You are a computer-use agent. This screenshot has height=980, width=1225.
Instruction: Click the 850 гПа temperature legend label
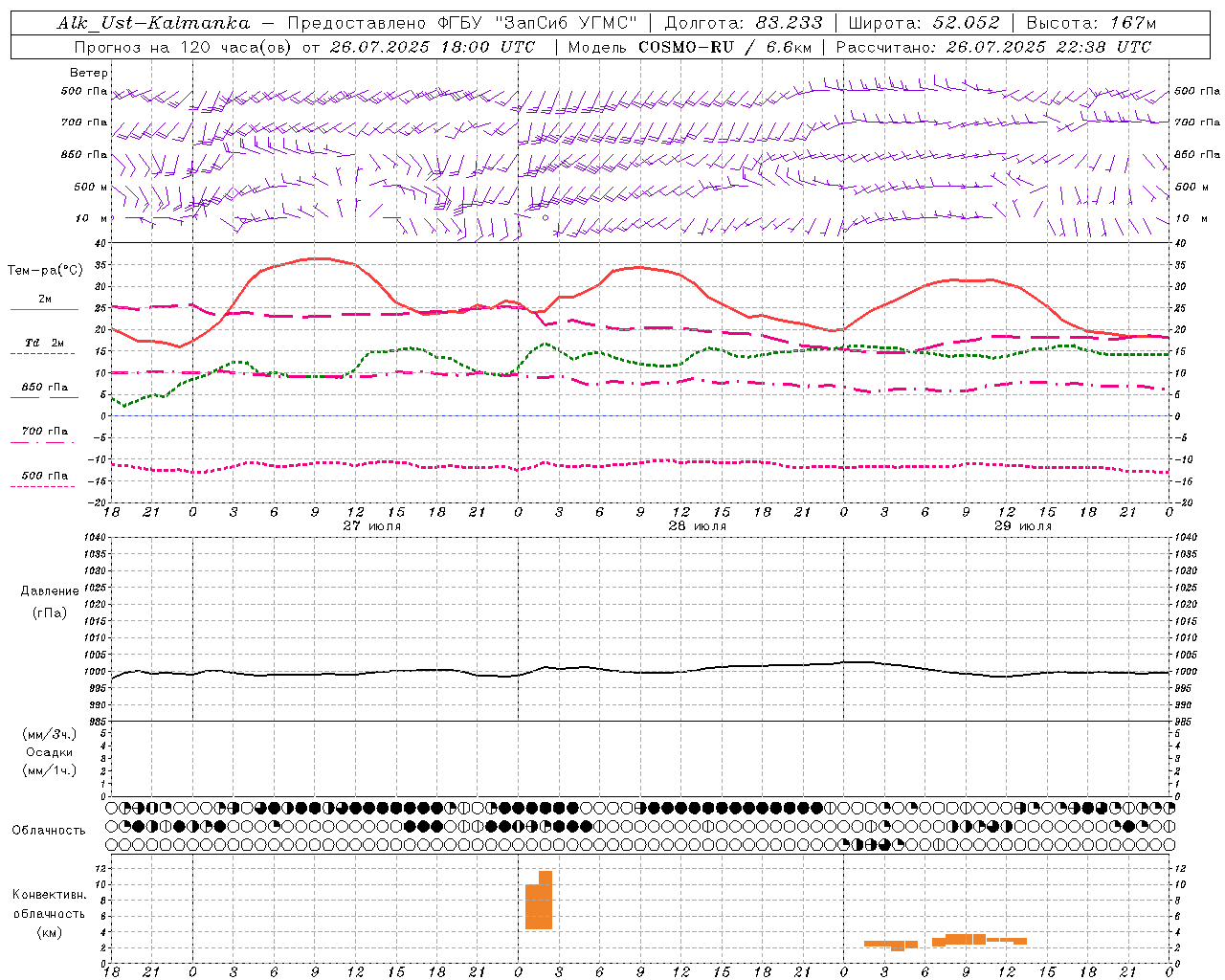pos(45,388)
